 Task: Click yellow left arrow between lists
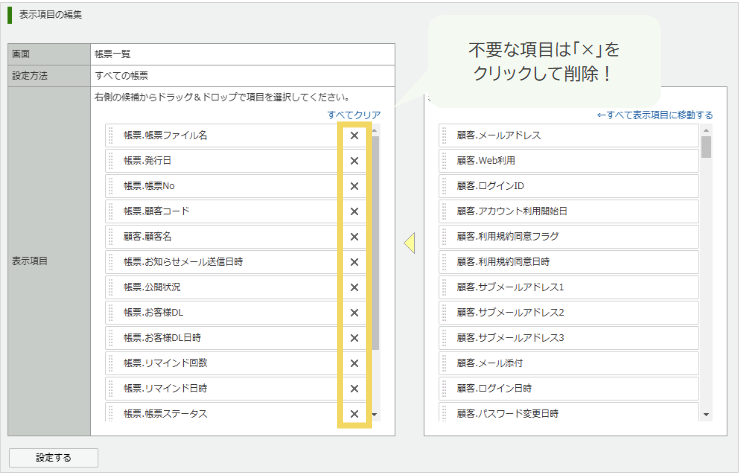pyautogui.click(x=409, y=243)
